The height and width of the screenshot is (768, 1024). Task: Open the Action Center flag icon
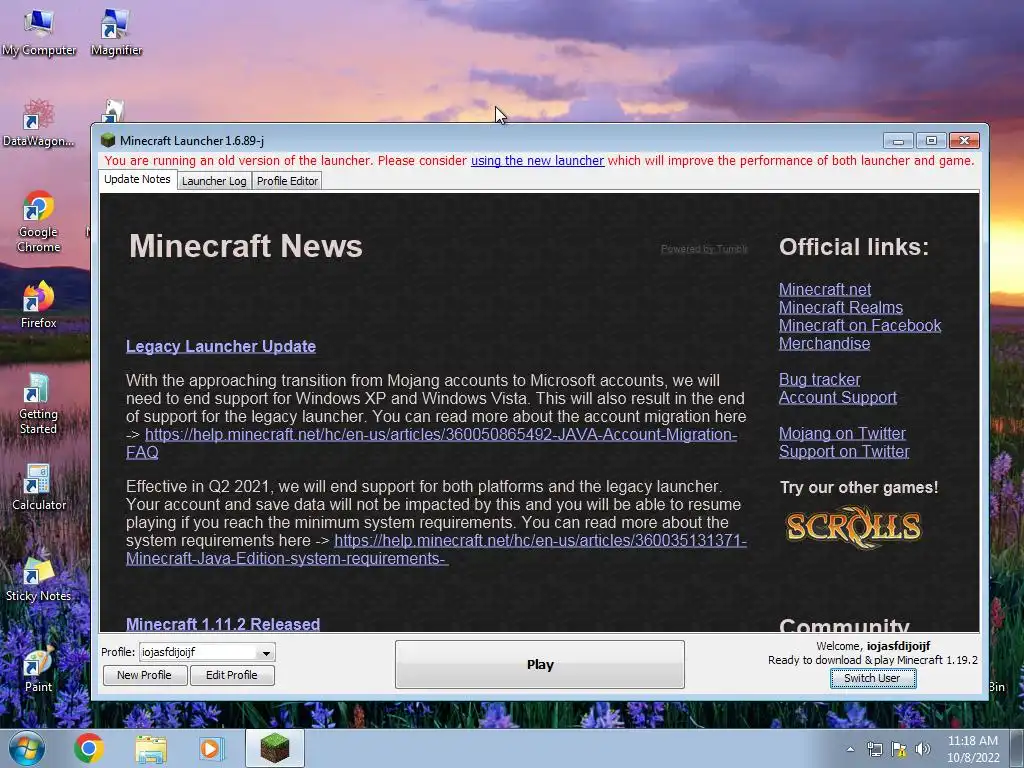899,749
